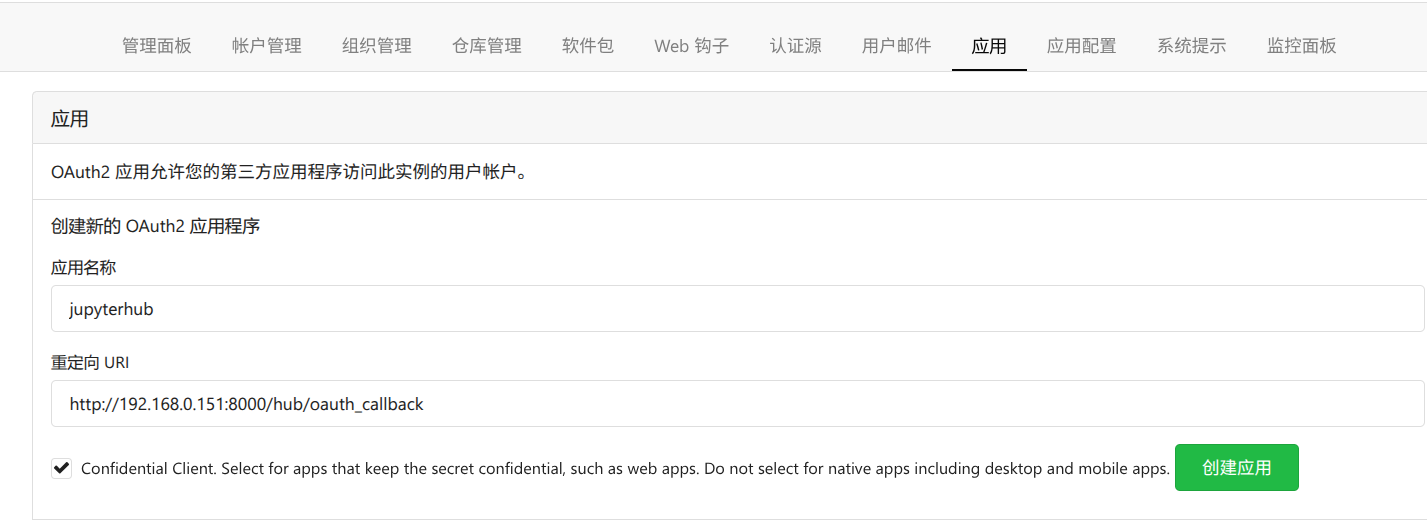Select the 仓库管理 tab

tap(486, 46)
